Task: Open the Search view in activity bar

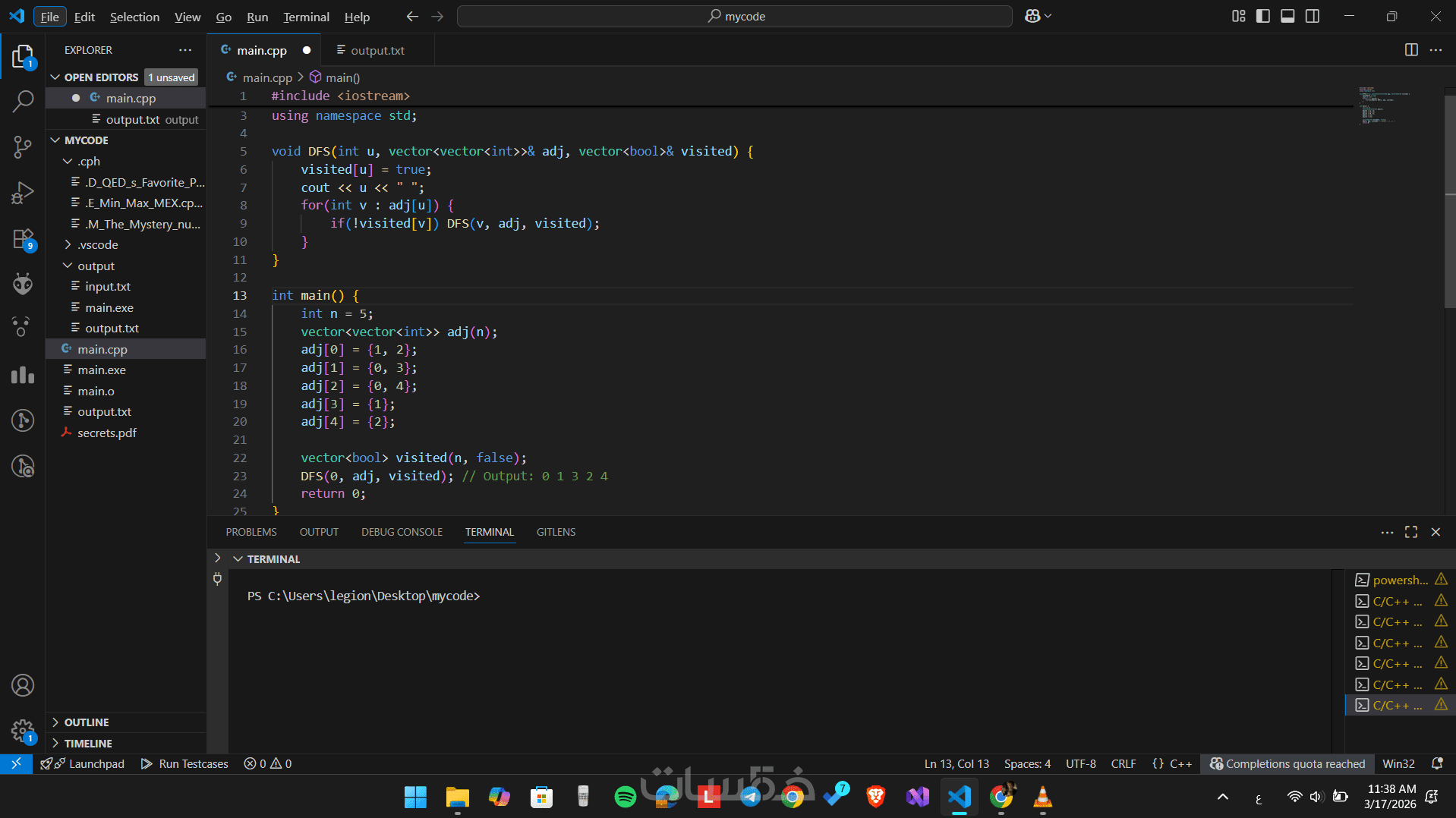Action: pyautogui.click(x=23, y=101)
